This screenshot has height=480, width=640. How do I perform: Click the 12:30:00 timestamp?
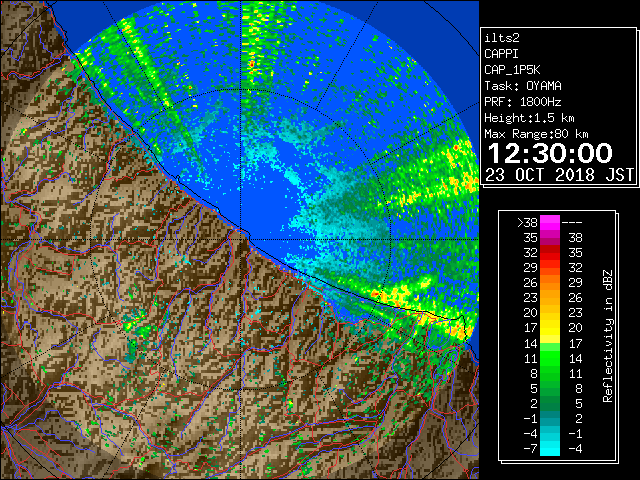[550, 153]
